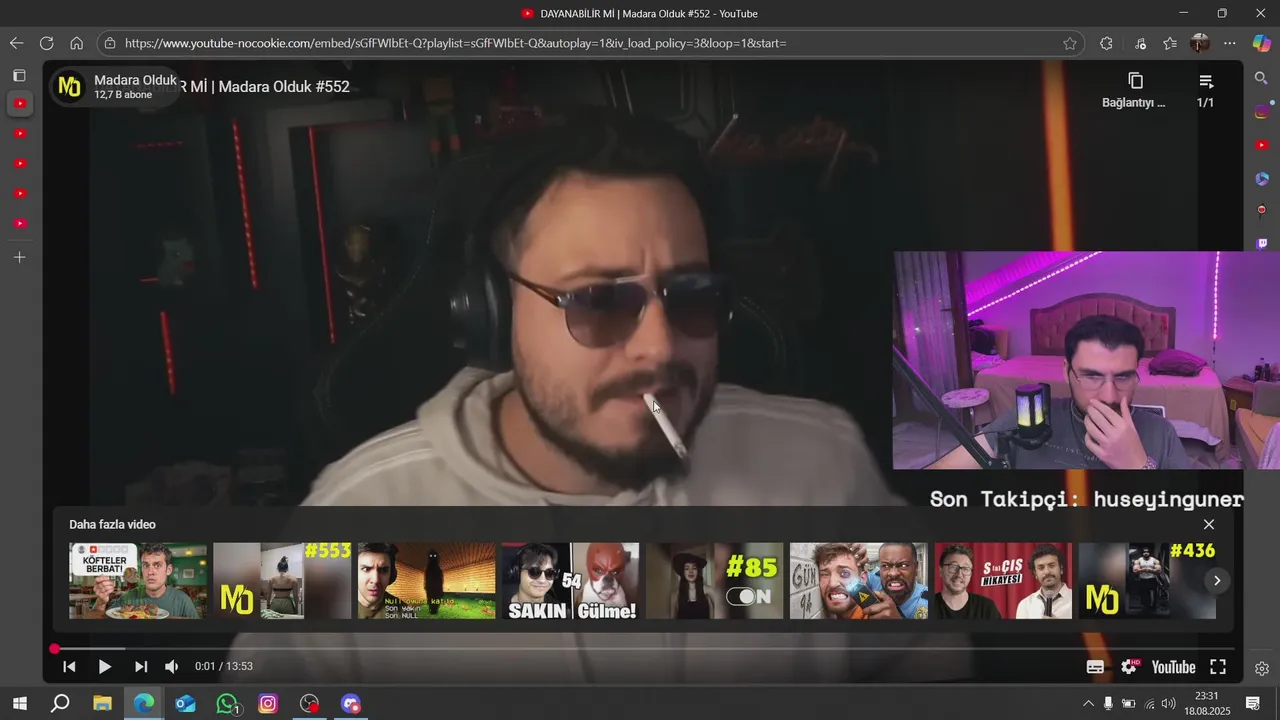Image resolution: width=1280 pixels, height=720 pixels.
Task: Click the address bar URL field
Action: [x=590, y=43]
